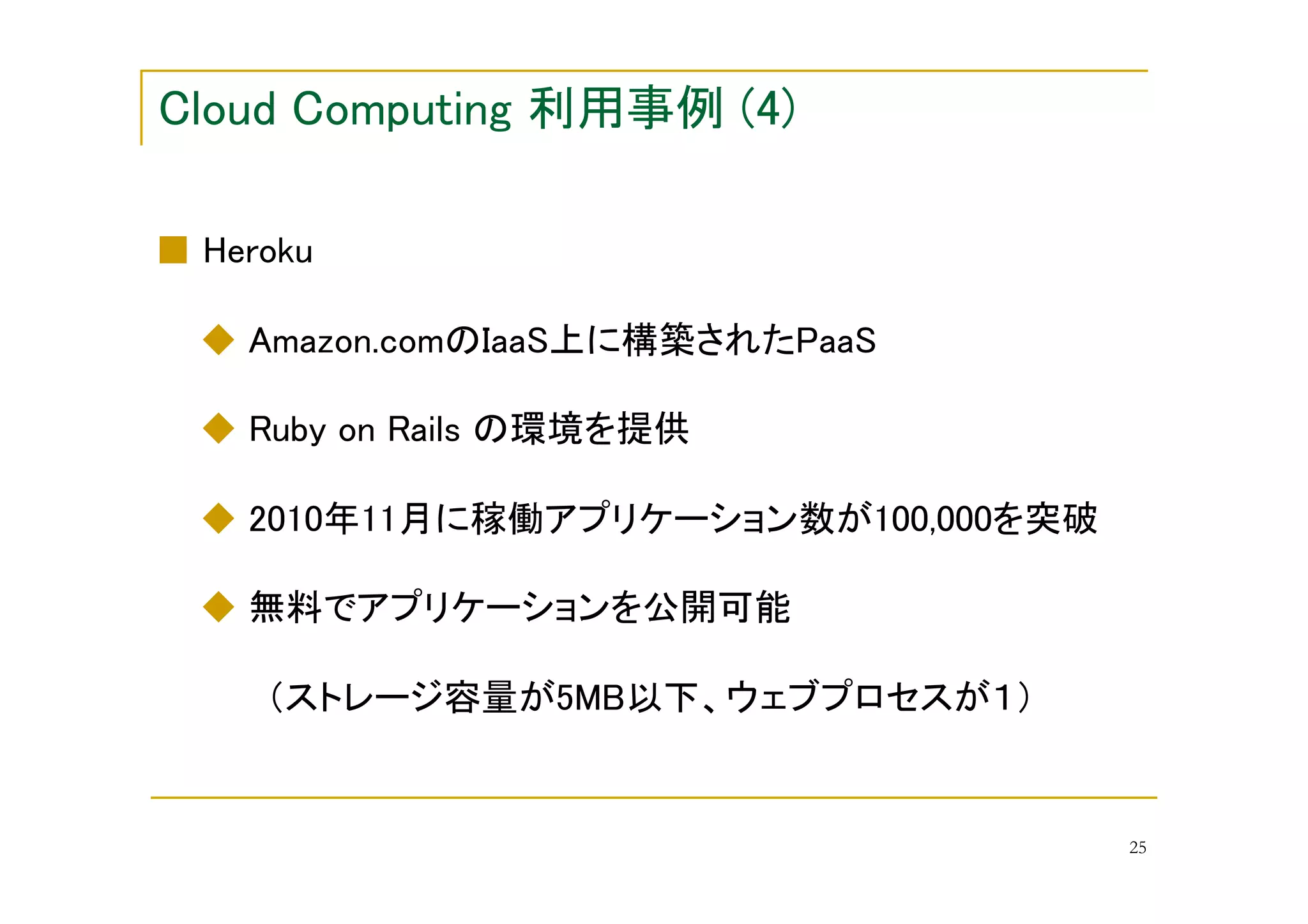Click the square bullet beside Heroku

tap(173, 250)
